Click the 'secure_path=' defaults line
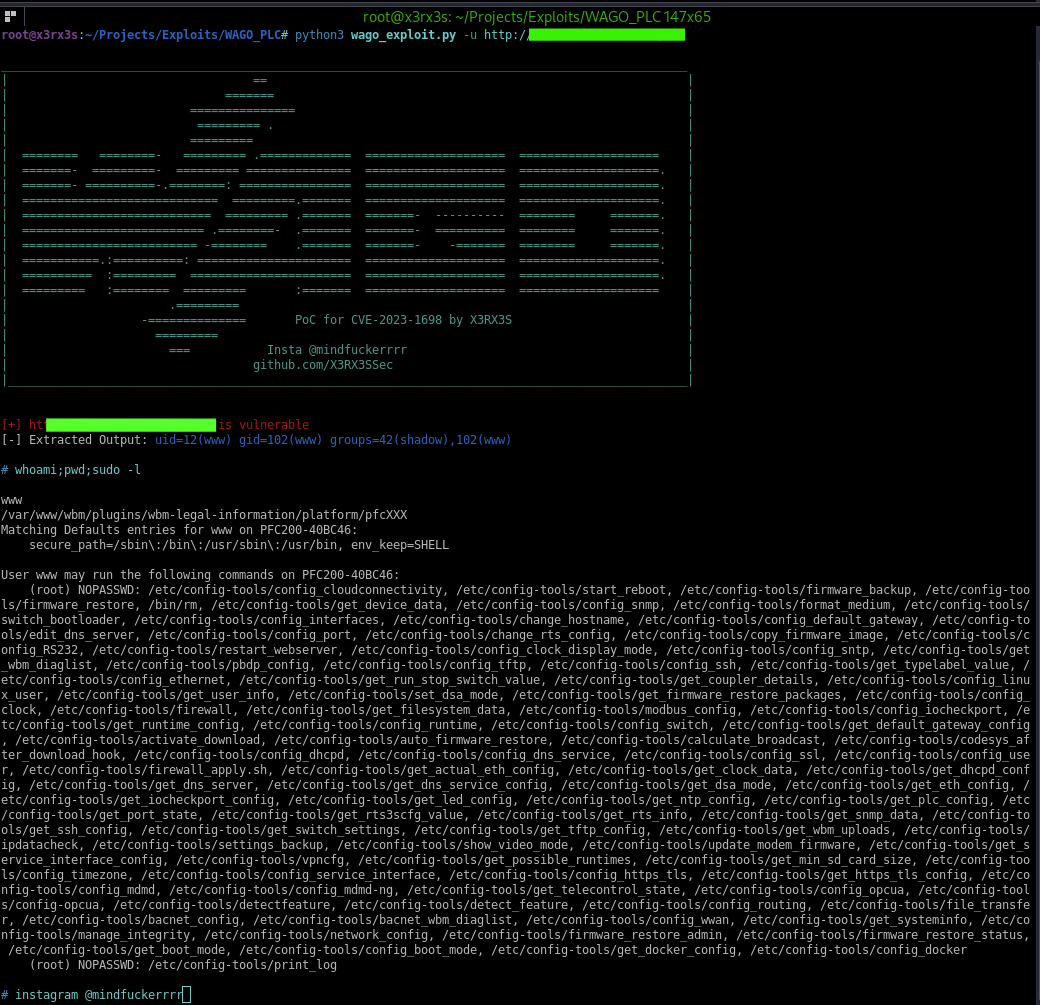 (x=239, y=545)
